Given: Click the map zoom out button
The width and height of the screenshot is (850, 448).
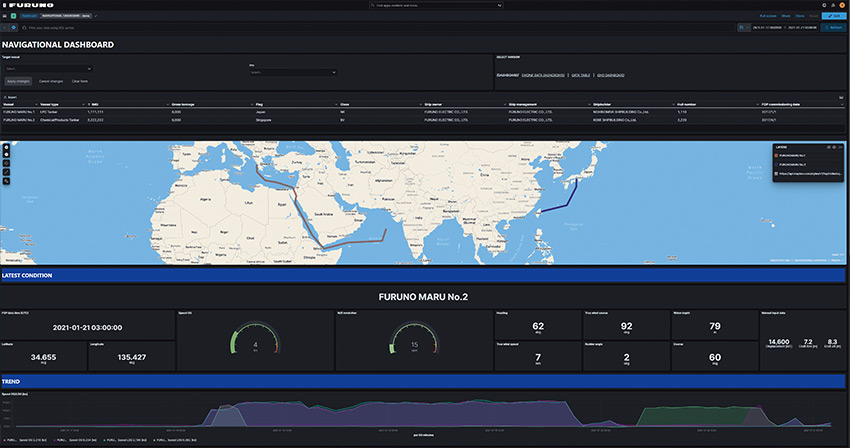Looking at the screenshot, I should [7, 154].
